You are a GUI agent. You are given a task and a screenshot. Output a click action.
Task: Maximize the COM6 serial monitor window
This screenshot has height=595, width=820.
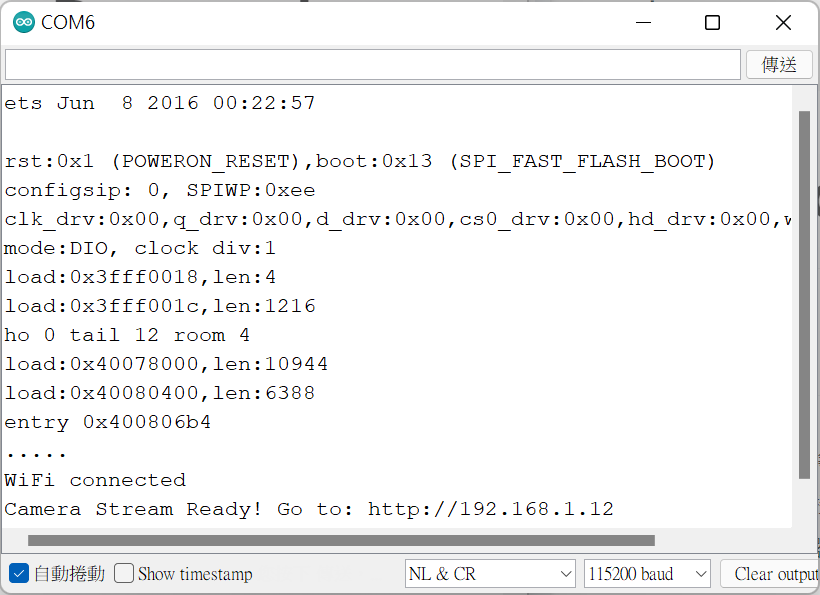point(712,22)
